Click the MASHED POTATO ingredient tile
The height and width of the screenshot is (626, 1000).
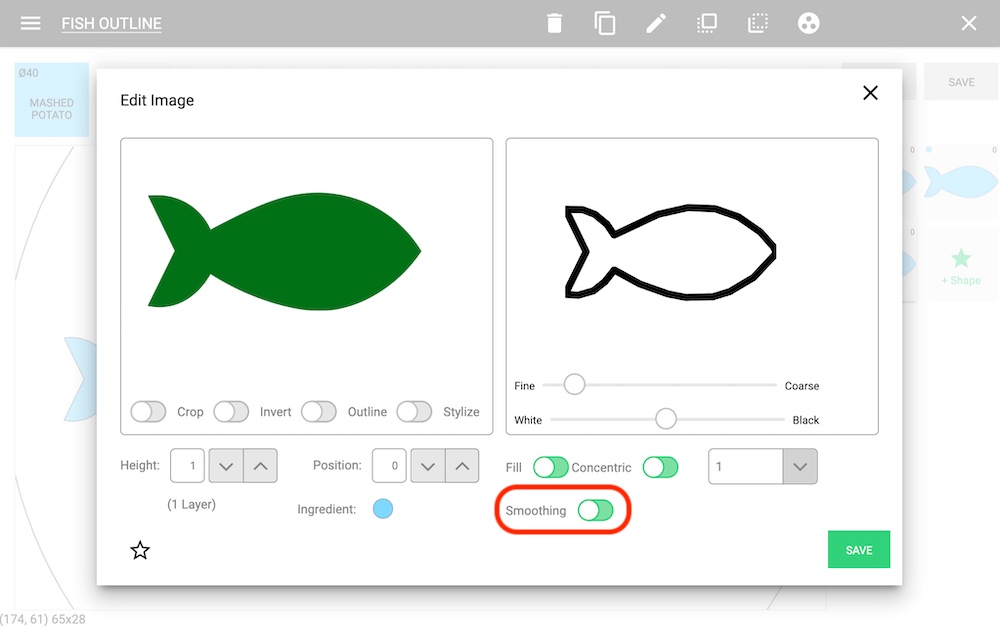pos(52,100)
